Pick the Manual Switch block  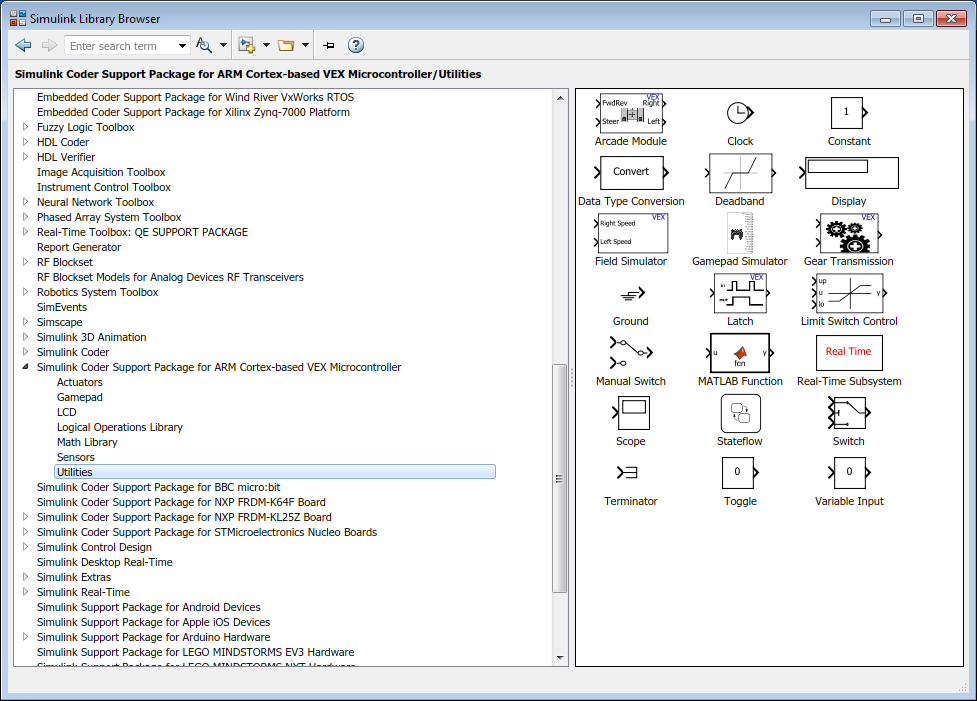coord(630,353)
